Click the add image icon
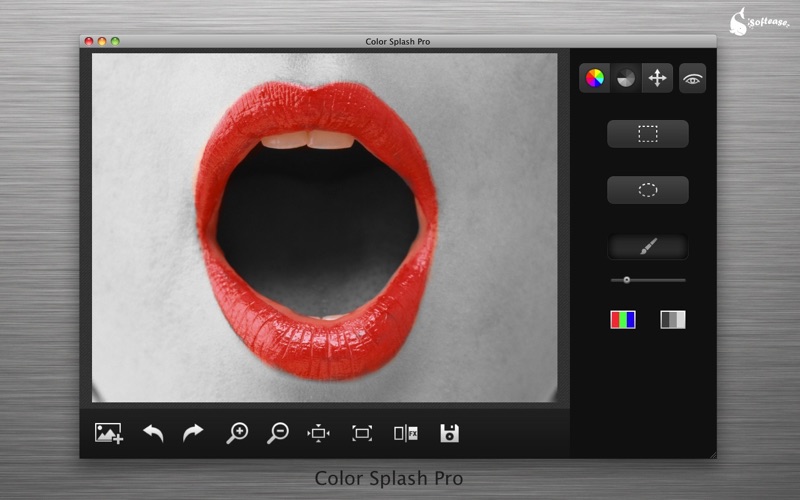The image size is (800, 500). coord(108,433)
